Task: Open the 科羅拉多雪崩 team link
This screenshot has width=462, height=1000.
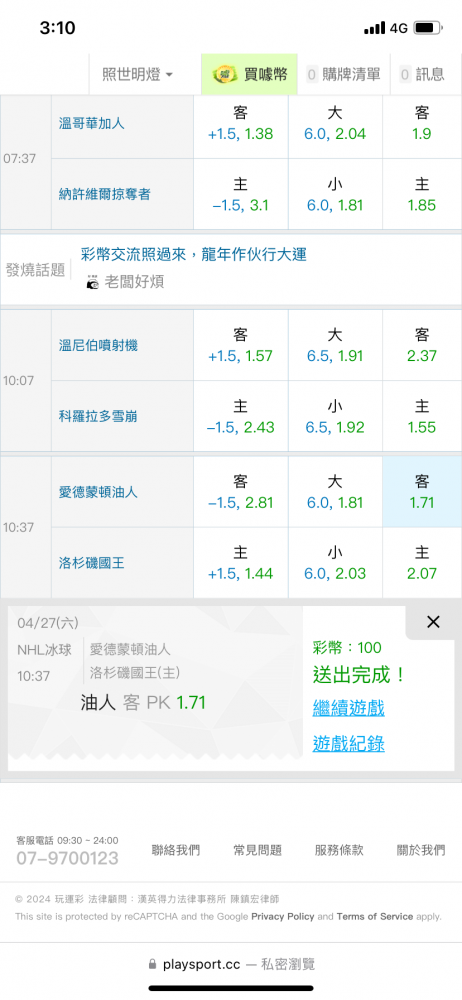Action: point(98,416)
